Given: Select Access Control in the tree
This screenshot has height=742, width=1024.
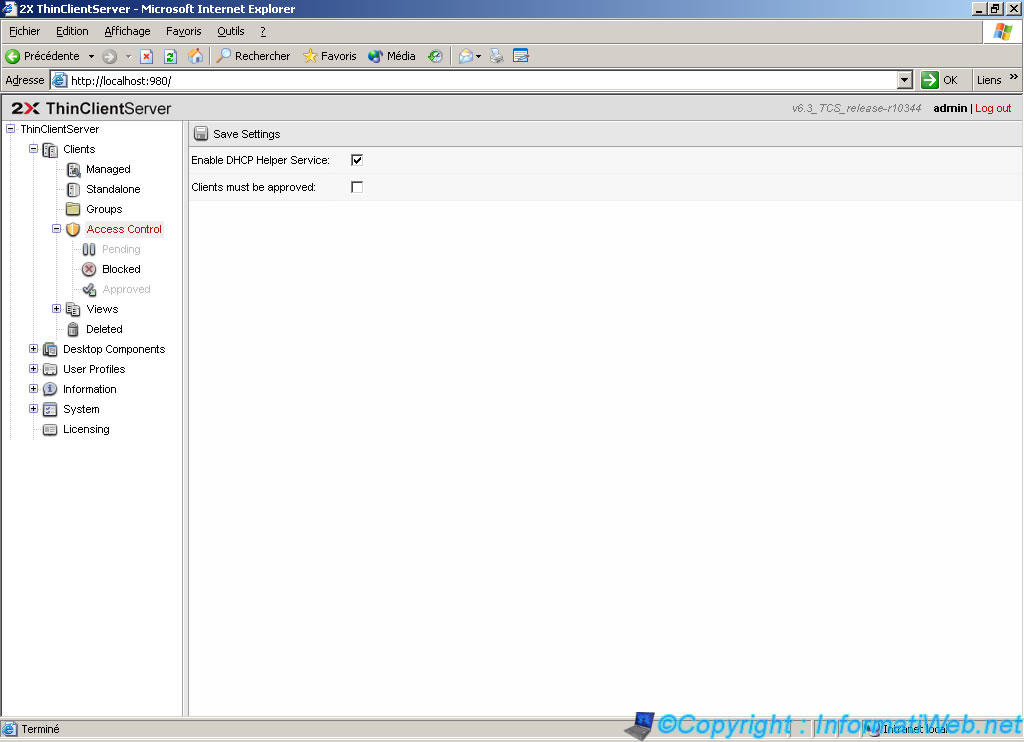Looking at the screenshot, I should [x=124, y=229].
